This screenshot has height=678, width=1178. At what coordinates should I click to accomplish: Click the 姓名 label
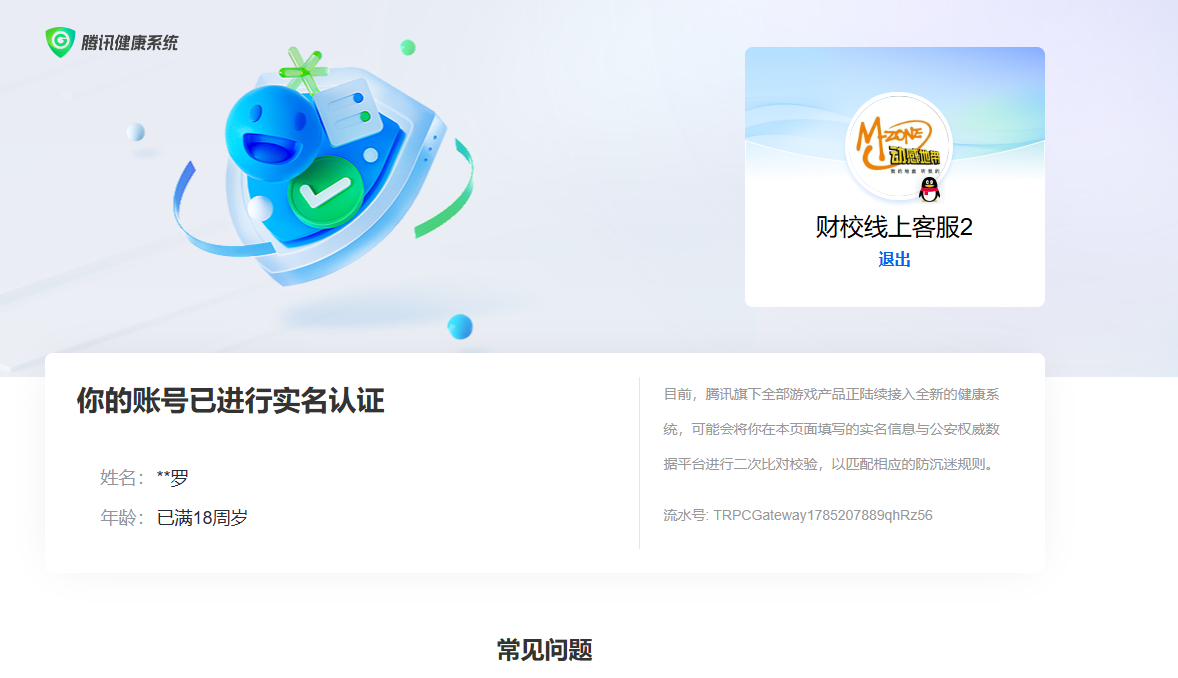[121, 477]
